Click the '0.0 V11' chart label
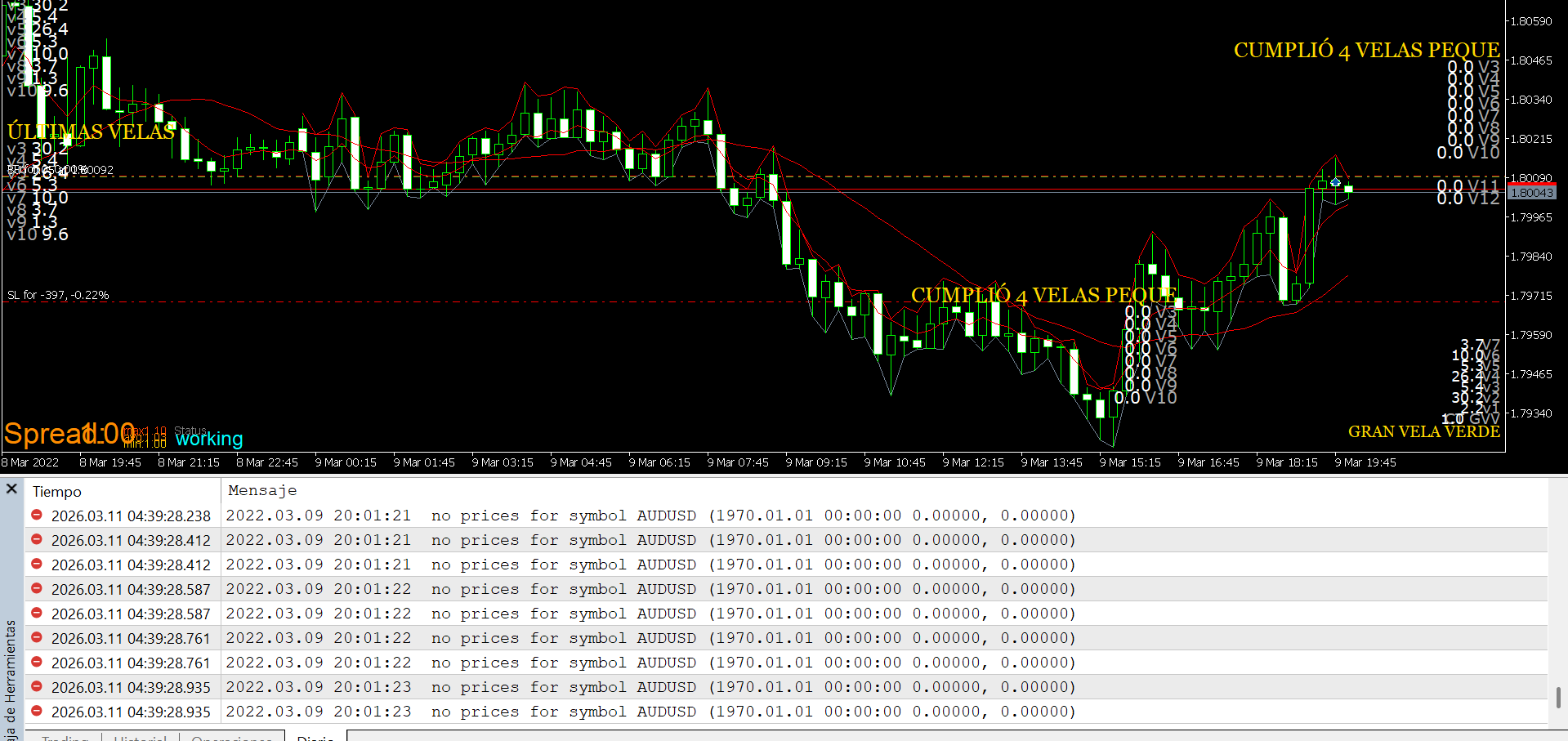Screen dimensions: 1568x741 [1468, 186]
